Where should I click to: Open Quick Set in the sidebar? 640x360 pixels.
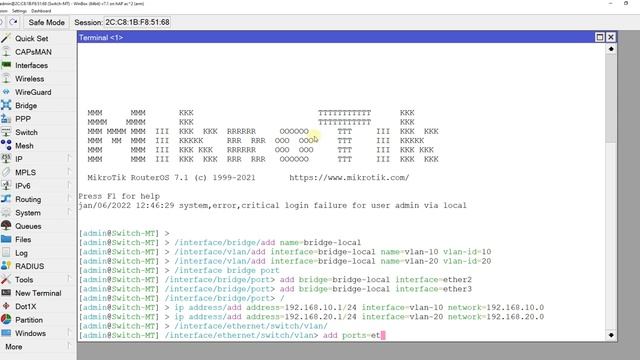[31, 38]
